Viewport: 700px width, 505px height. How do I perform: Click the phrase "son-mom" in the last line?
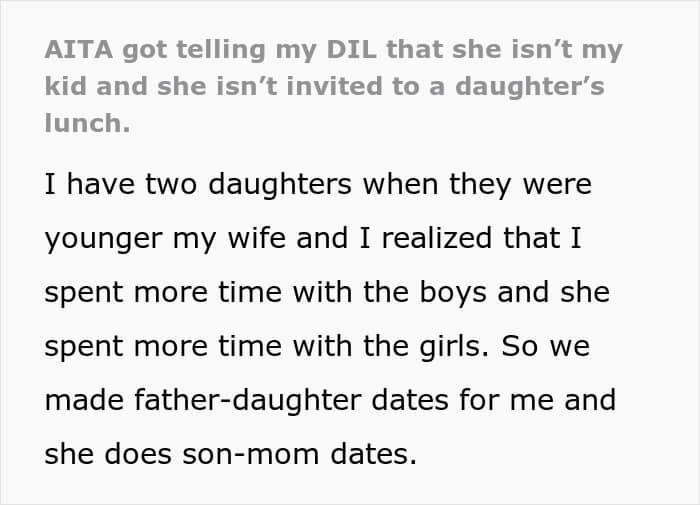(251, 454)
